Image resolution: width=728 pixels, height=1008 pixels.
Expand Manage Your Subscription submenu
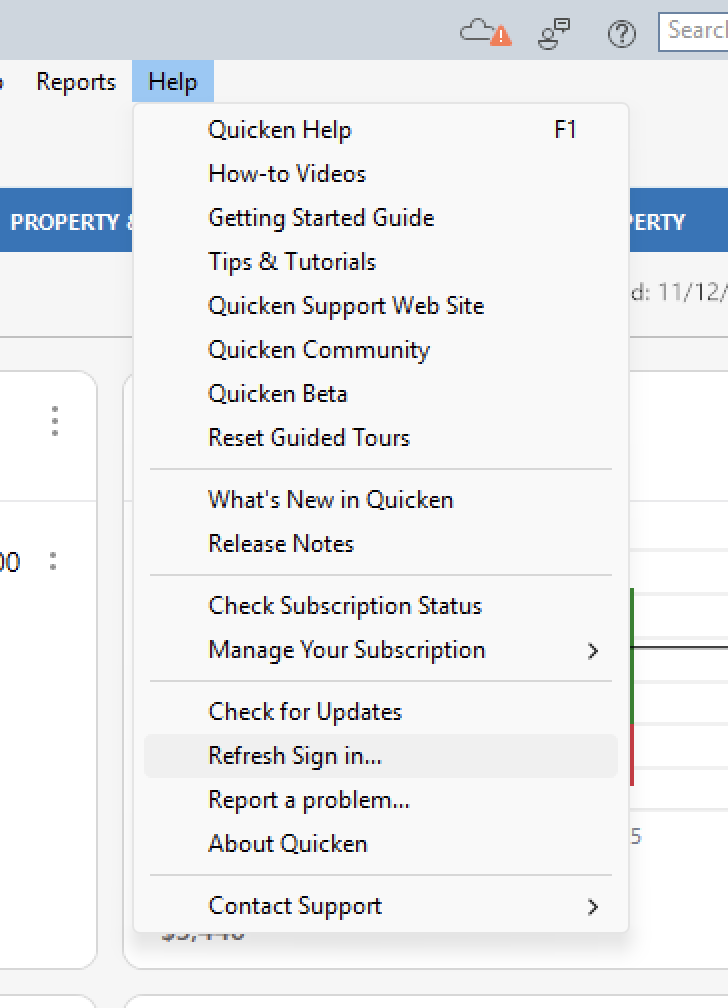tap(381, 650)
